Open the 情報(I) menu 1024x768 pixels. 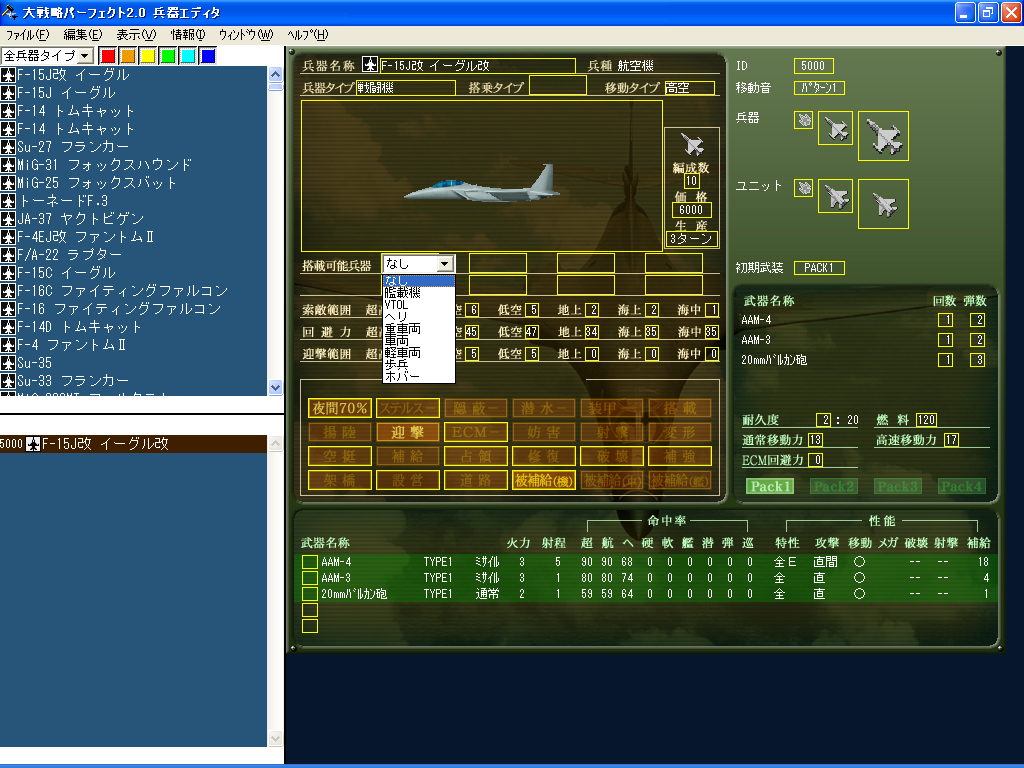tap(187, 34)
